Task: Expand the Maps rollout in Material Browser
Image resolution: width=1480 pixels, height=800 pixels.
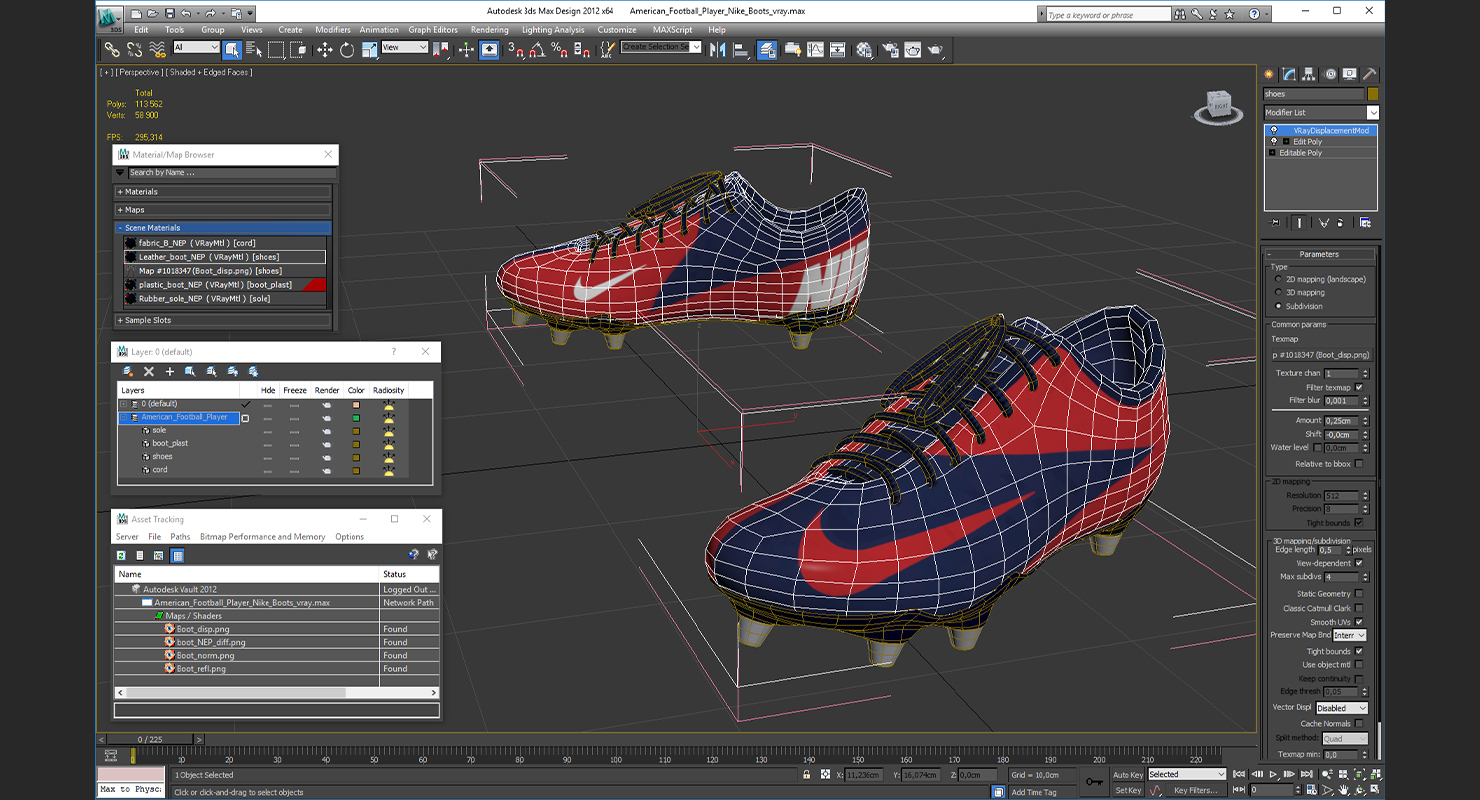Action: click(x=224, y=210)
